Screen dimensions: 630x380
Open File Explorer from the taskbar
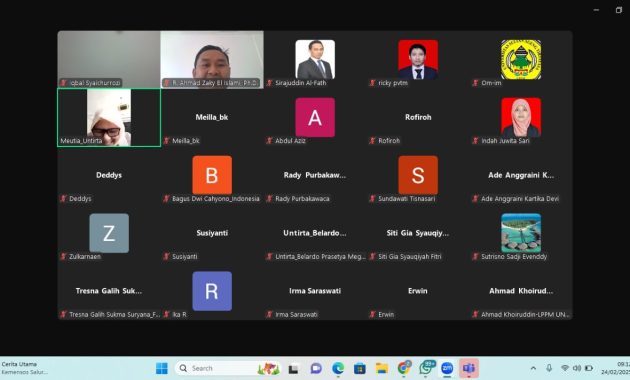point(382,368)
